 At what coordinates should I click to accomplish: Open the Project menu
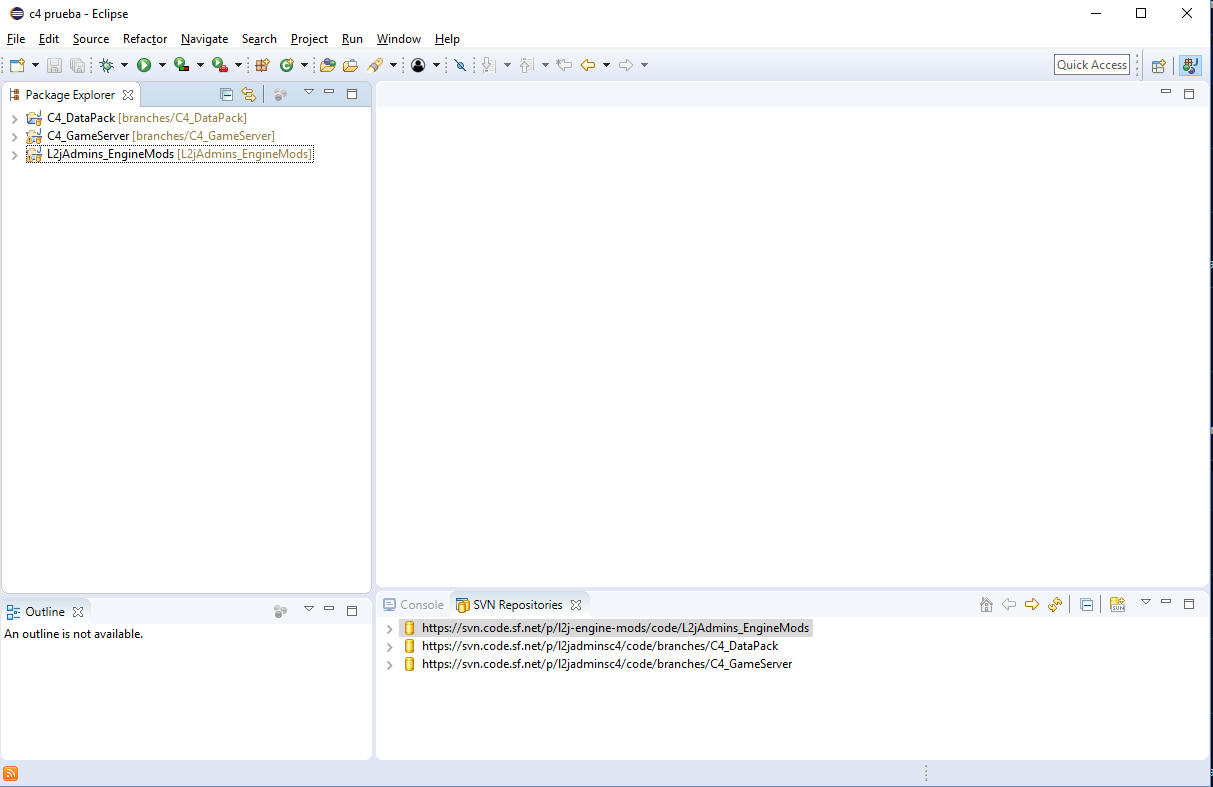pos(309,39)
